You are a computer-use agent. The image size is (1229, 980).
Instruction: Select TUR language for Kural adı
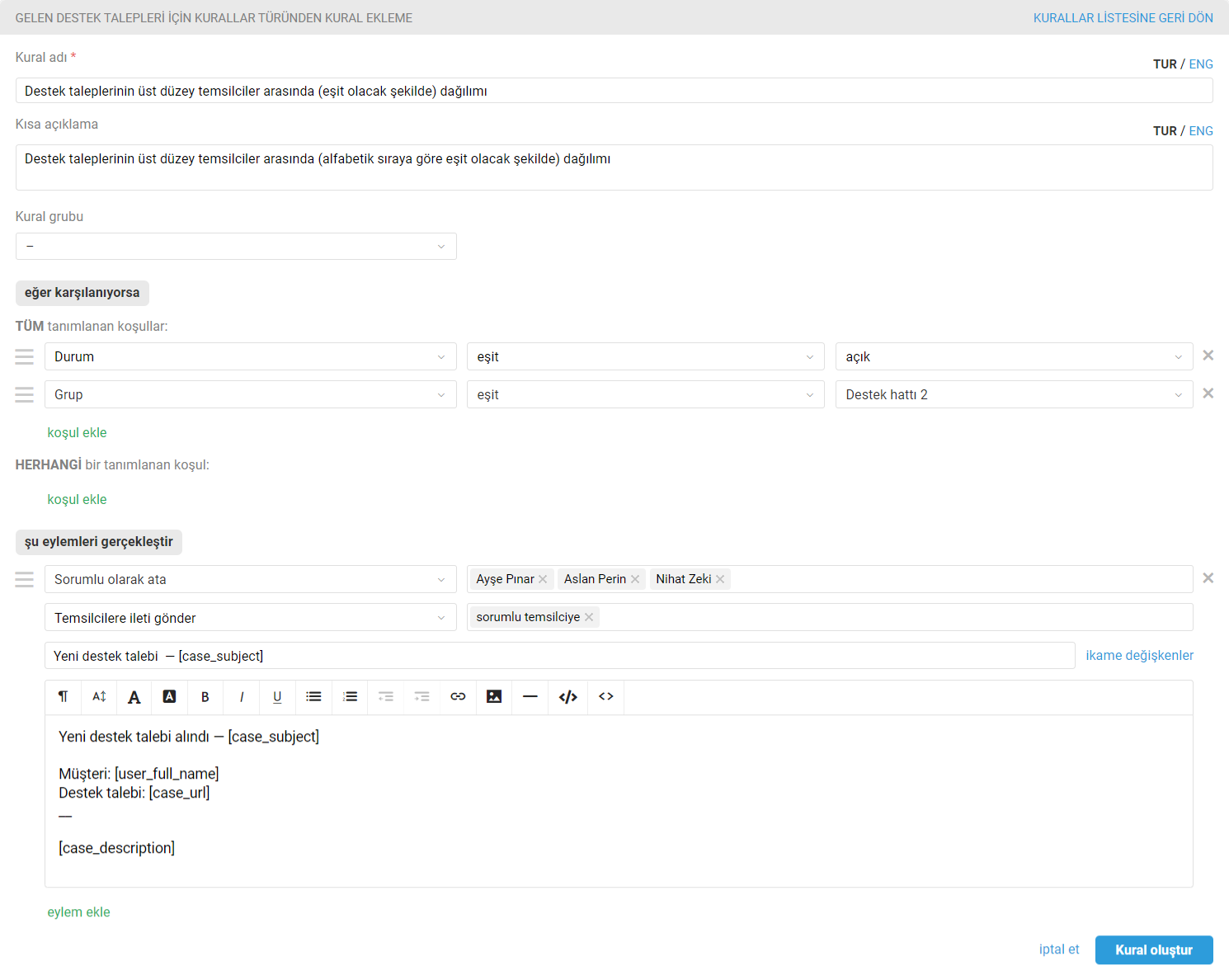pyautogui.click(x=1165, y=64)
